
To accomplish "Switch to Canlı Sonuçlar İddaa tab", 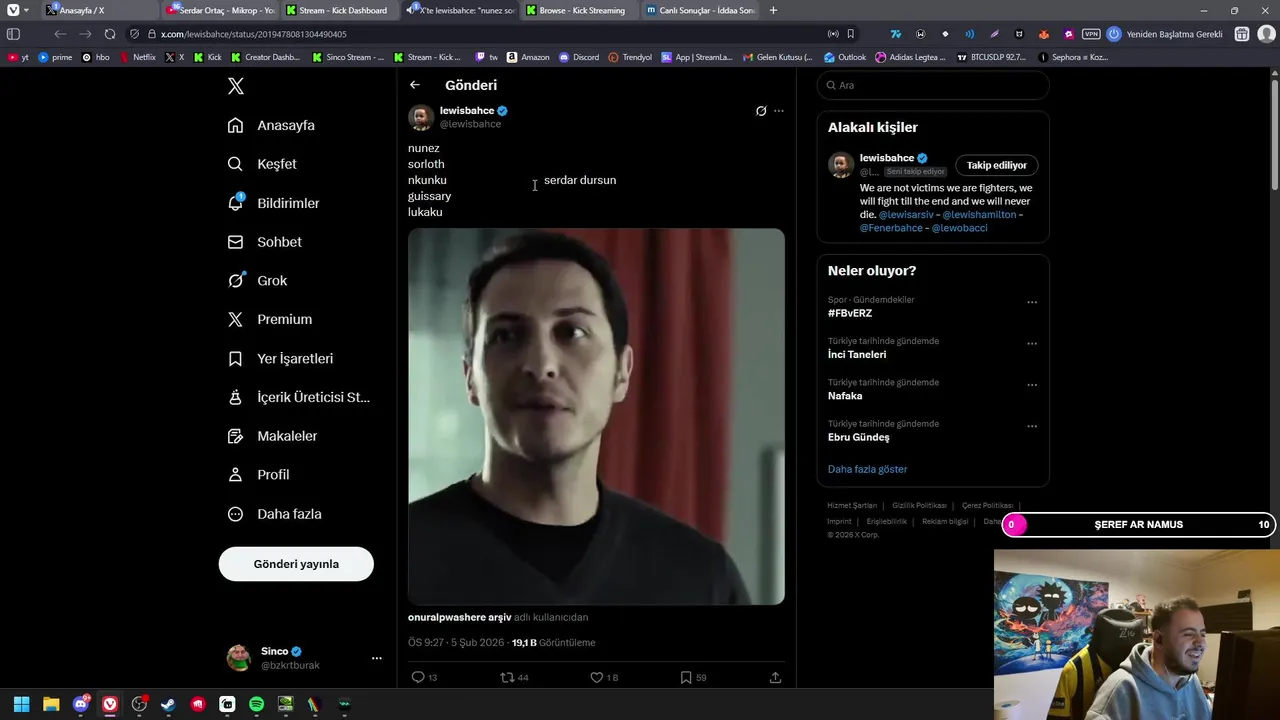I will (700, 10).
